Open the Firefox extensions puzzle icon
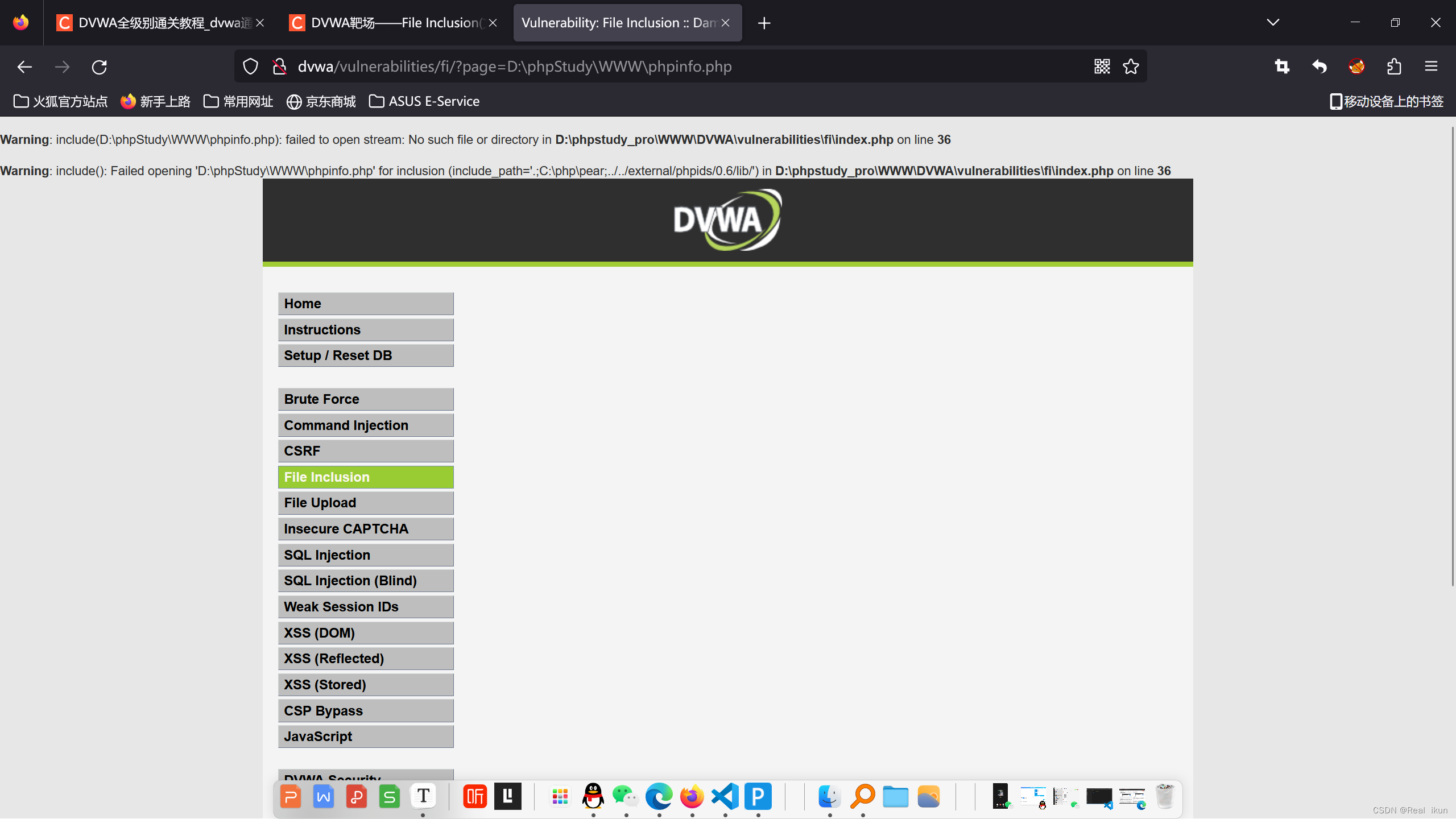The width and height of the screenshot is (1456, 819). pos(1394,67)
